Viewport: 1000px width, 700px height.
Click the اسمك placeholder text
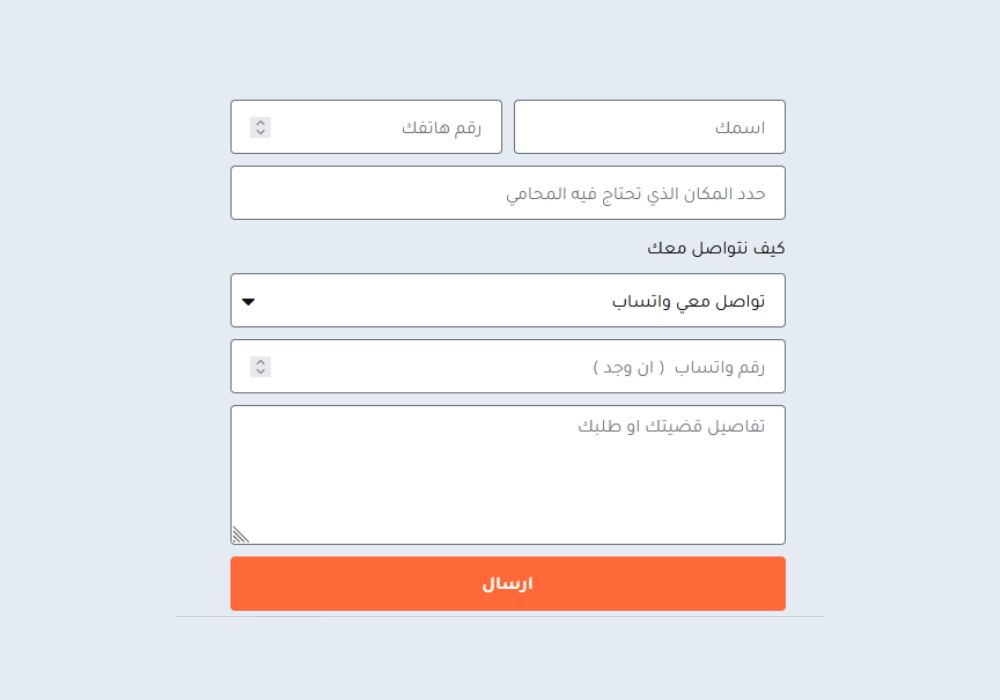(x=740, y=128)
